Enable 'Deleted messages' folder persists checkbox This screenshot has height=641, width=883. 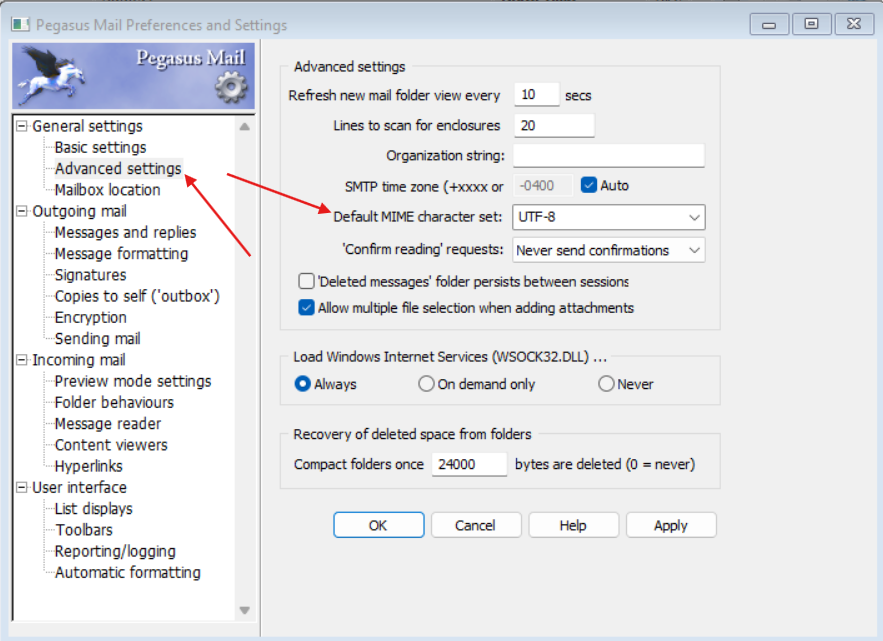[307, 282]
